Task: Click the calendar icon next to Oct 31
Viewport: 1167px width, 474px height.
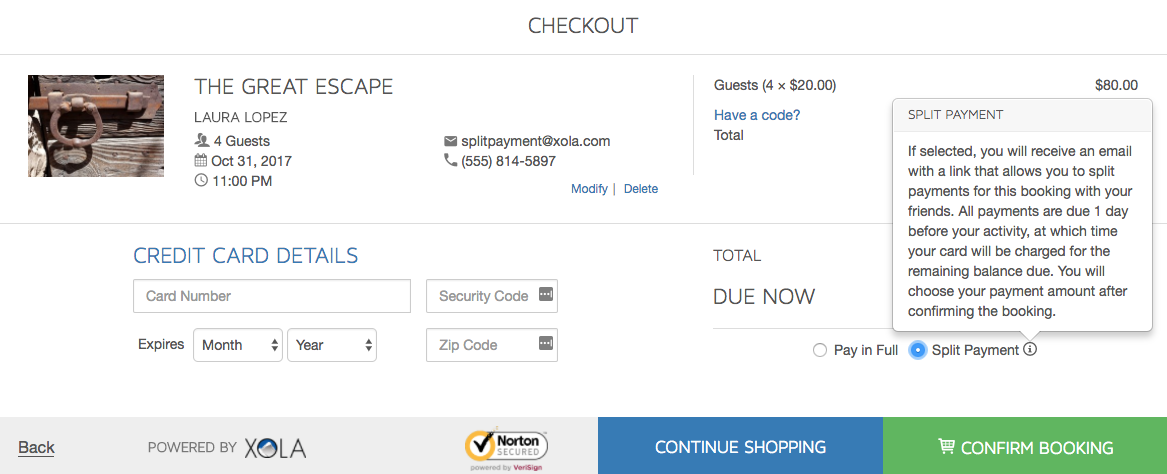Action: [x=201, y=160]
